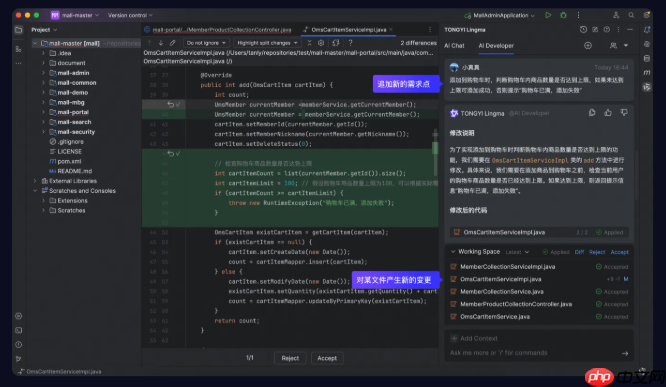
Task: Click the diff settings gear icon
Action: pos(321,43)
